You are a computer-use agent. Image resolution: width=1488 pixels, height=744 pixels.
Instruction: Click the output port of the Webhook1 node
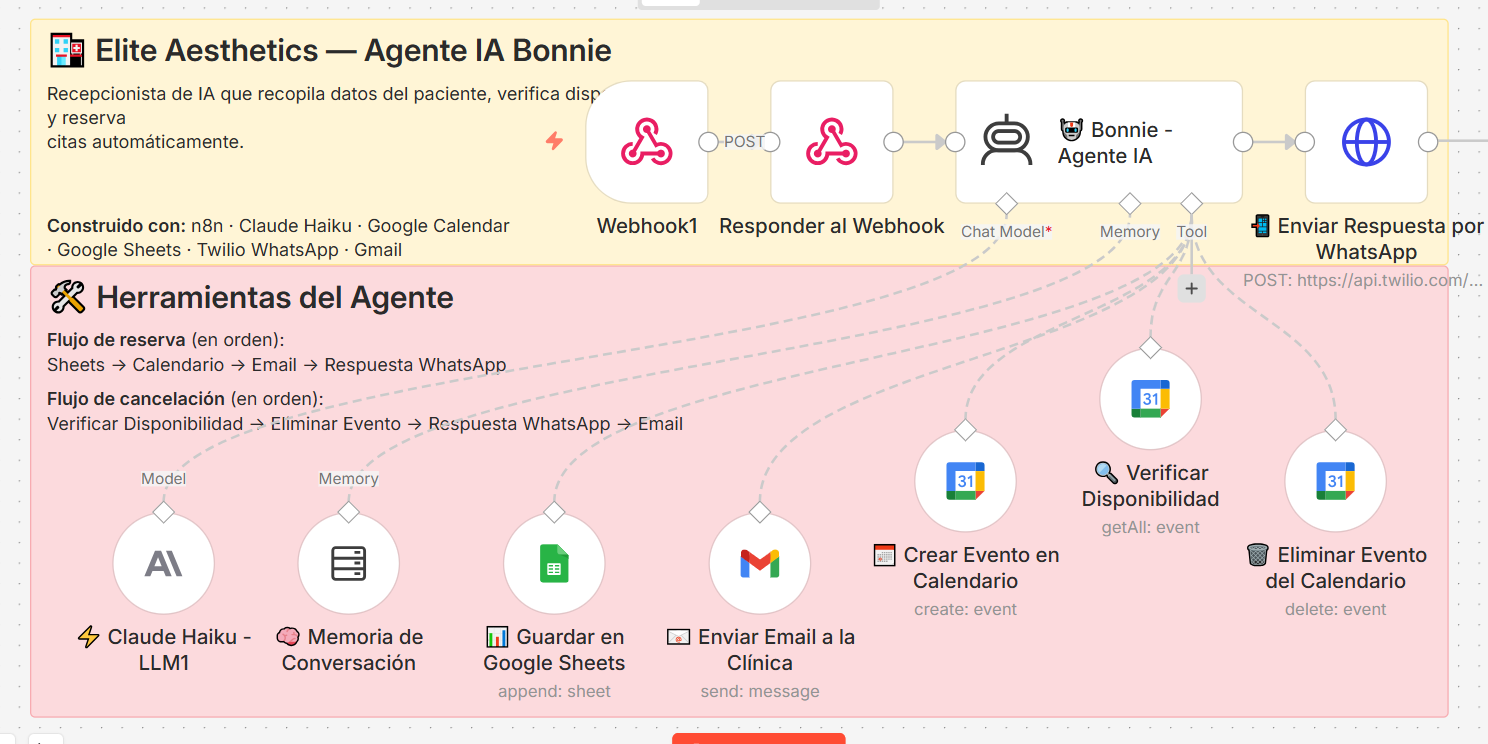point(708,142)
